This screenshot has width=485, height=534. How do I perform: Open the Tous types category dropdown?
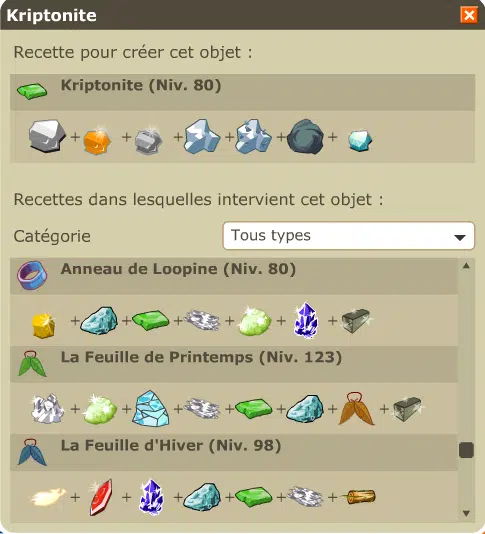[348, 236]
